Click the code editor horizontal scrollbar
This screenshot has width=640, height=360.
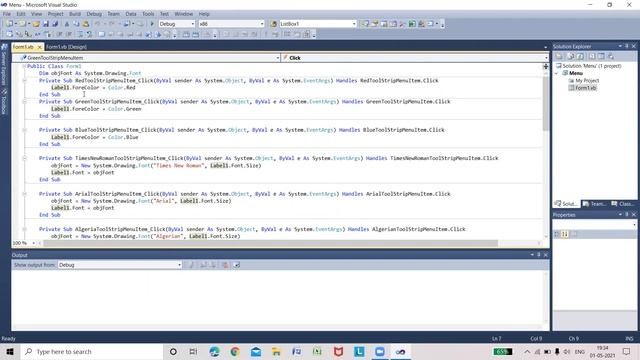click(x=271, y=243)
